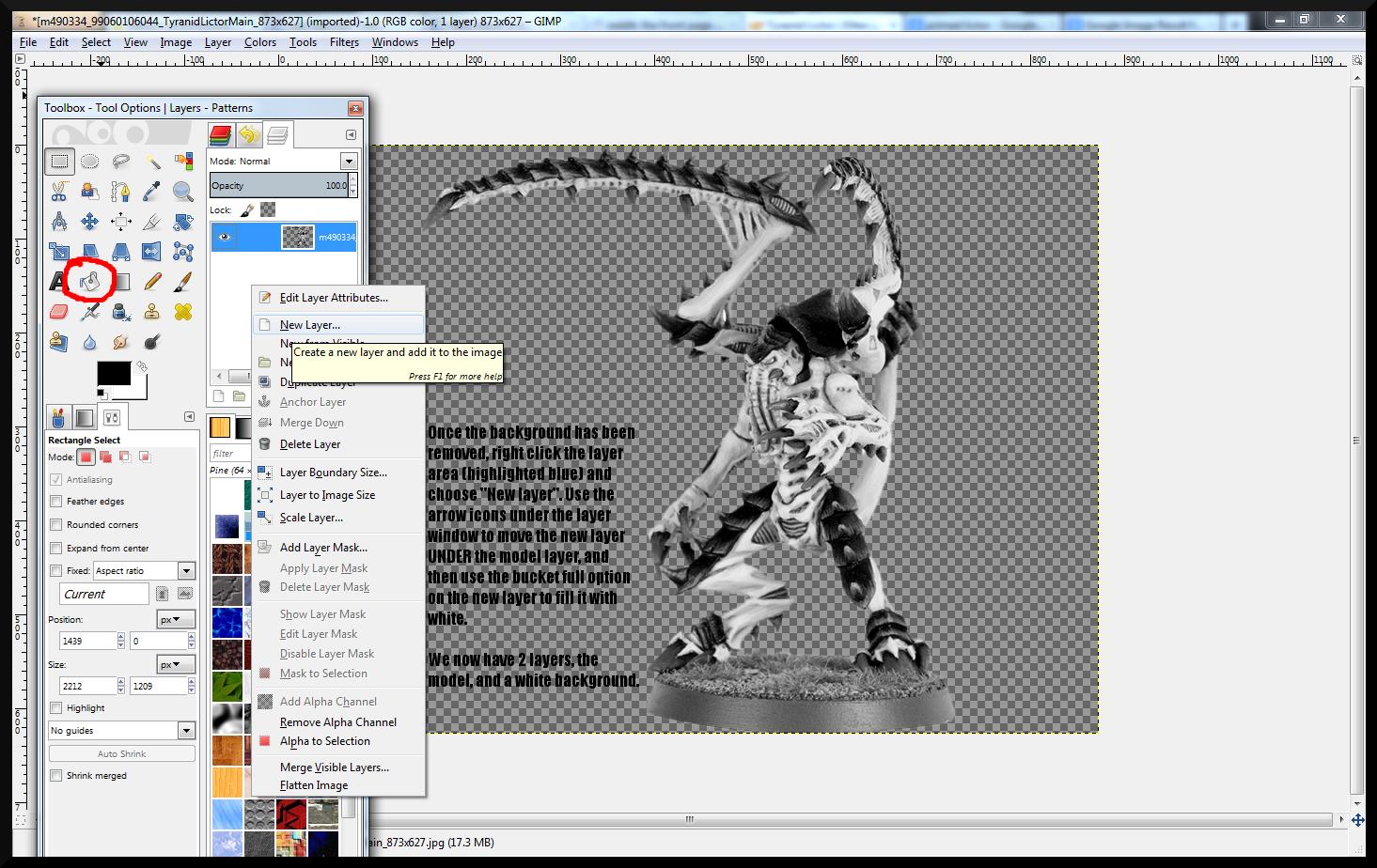Enable the Fixed aspect ratio checkbox
The image size is (1377, 868).
click(x=56, y=571)
